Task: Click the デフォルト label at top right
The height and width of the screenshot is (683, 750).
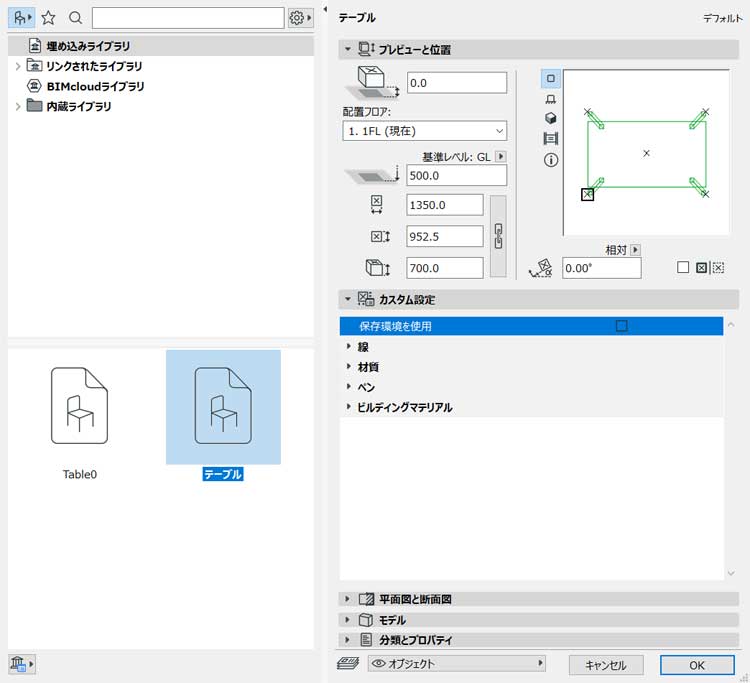Action: [722, 18]
